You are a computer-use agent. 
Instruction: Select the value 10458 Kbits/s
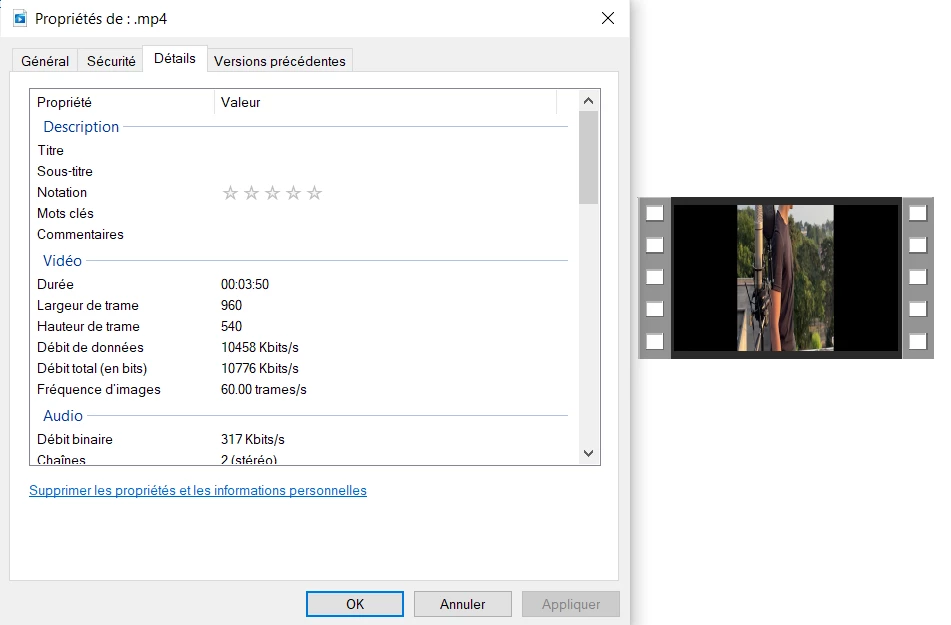point(260,348)
